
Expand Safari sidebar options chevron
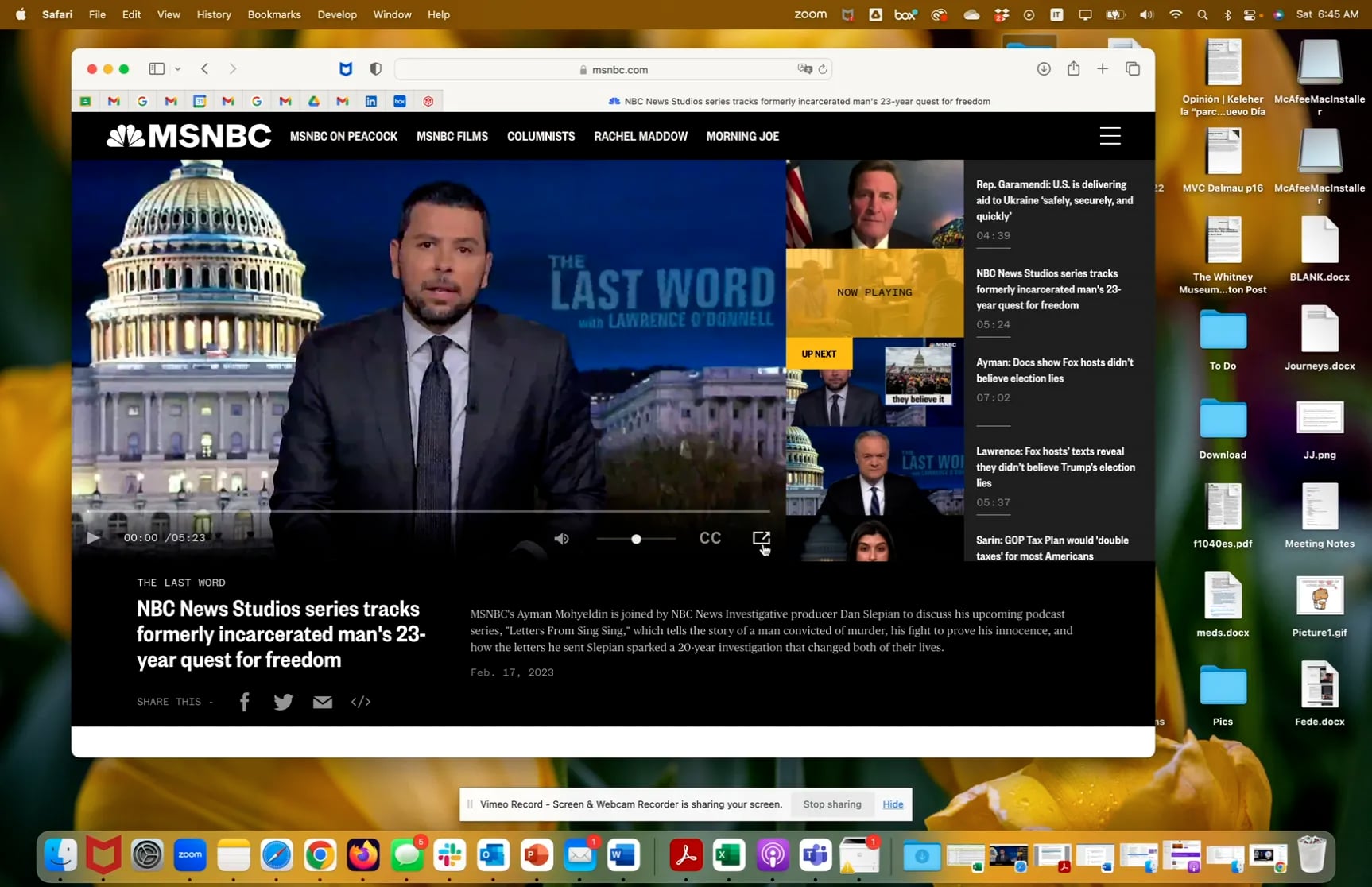(x=178, y=69)
